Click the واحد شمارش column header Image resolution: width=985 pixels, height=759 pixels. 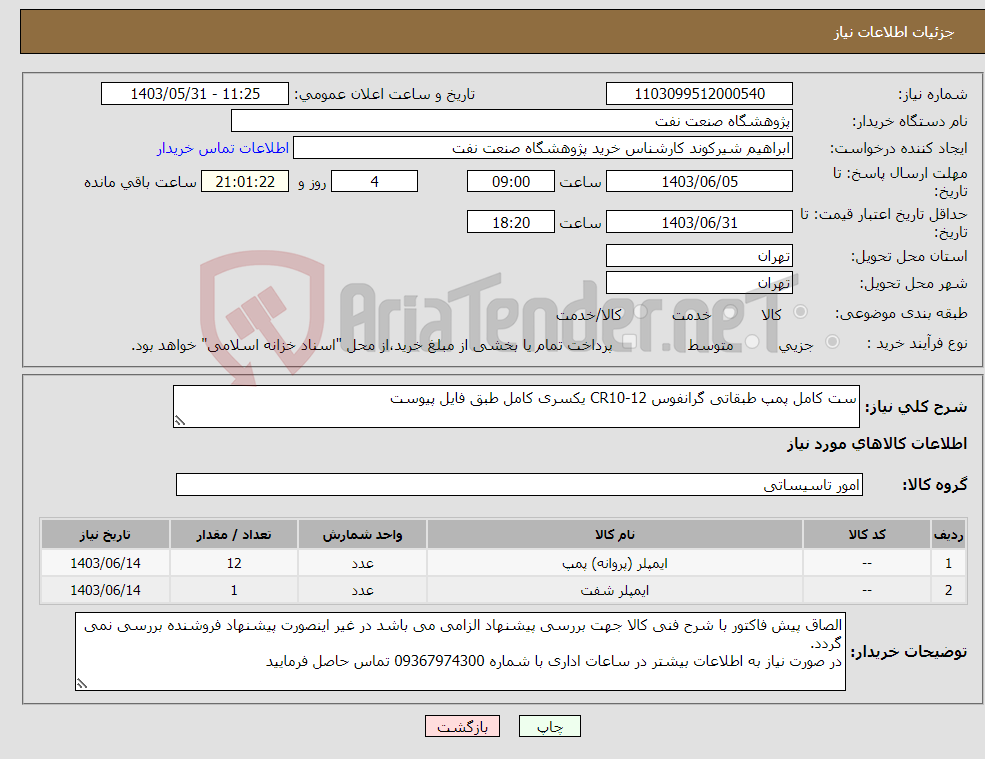[x=362, y=535]
